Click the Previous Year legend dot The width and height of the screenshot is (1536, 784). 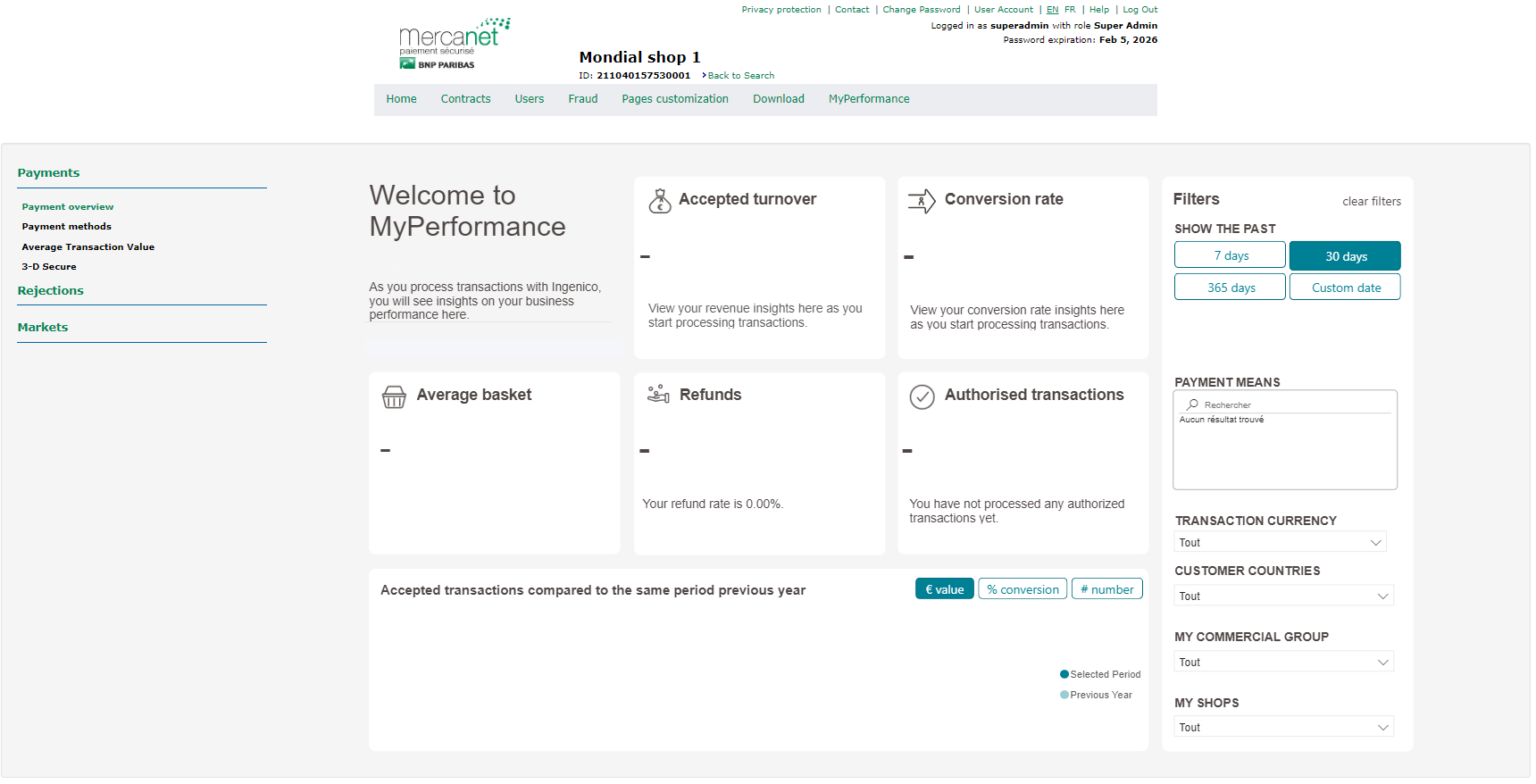1064,695
